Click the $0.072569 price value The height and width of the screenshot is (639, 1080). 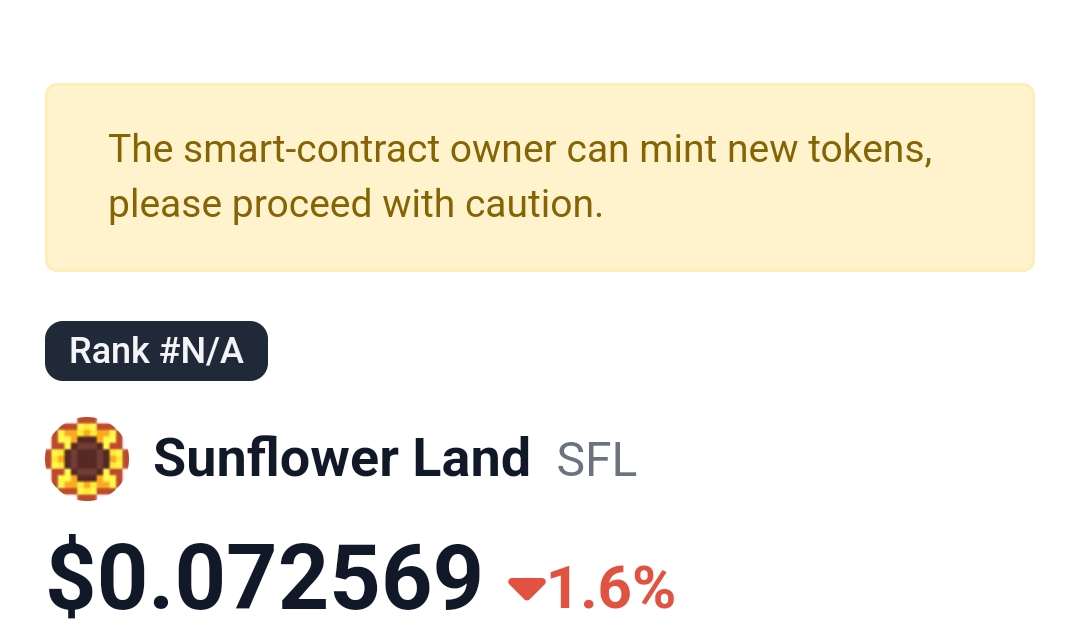[264, 577]
